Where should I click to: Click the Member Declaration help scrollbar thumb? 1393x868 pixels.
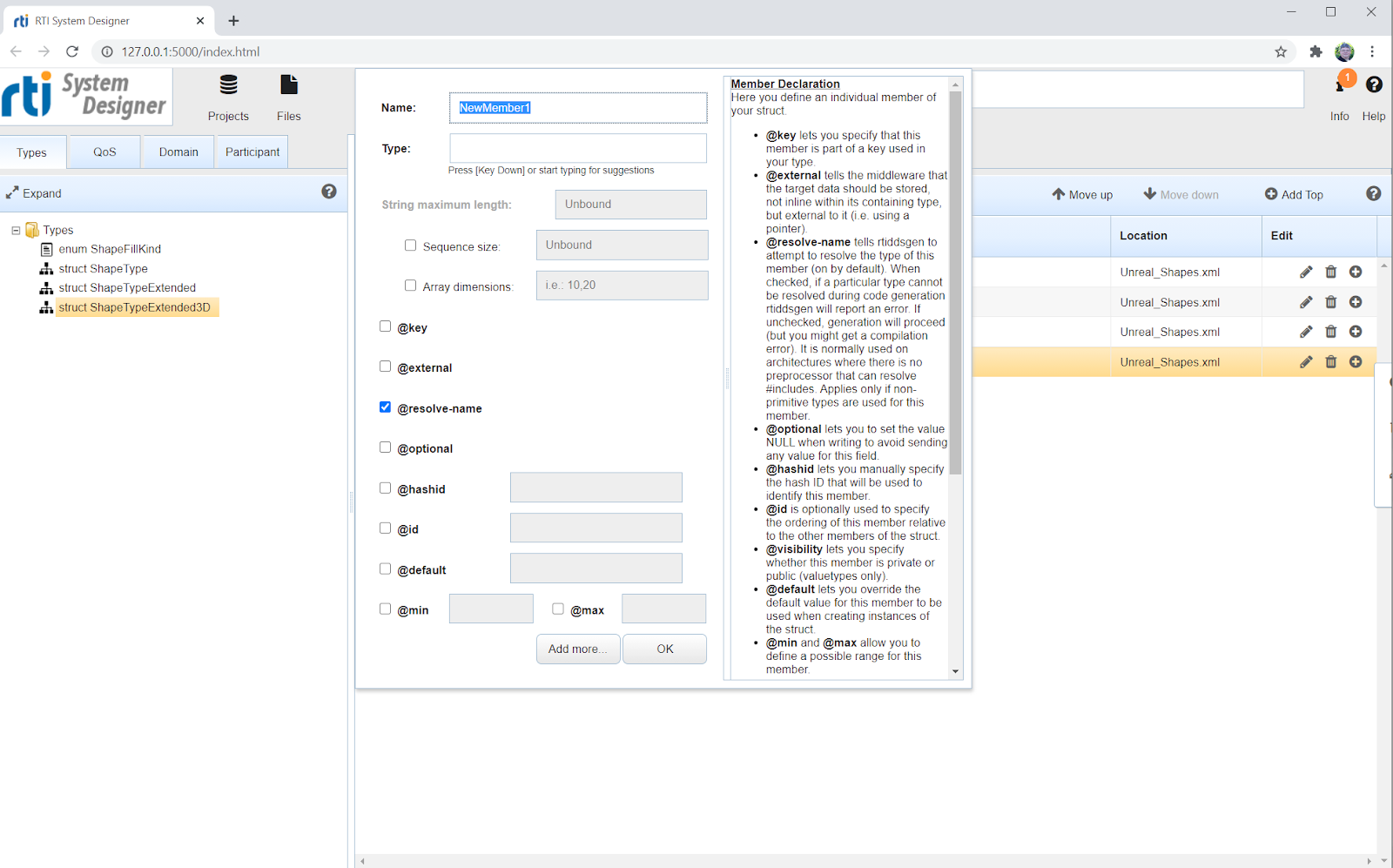[x=955, y=283]
